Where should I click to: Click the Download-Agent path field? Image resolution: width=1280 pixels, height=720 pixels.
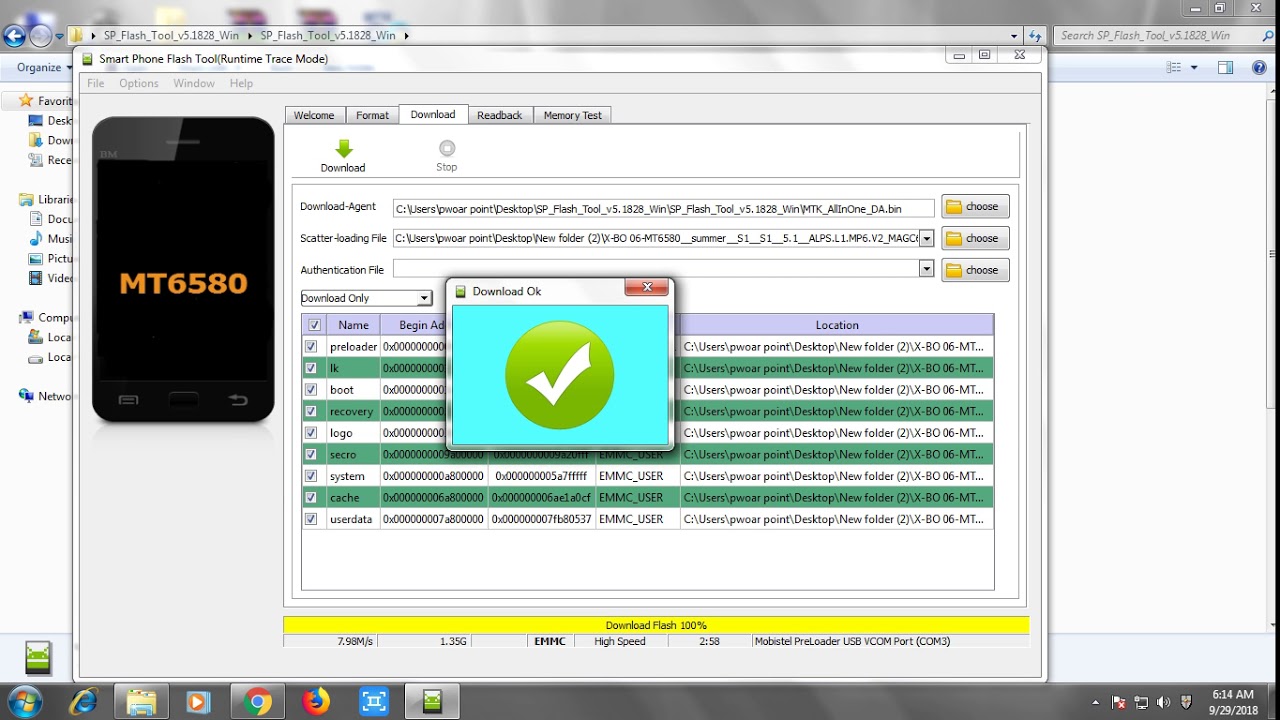coord(664,208)
